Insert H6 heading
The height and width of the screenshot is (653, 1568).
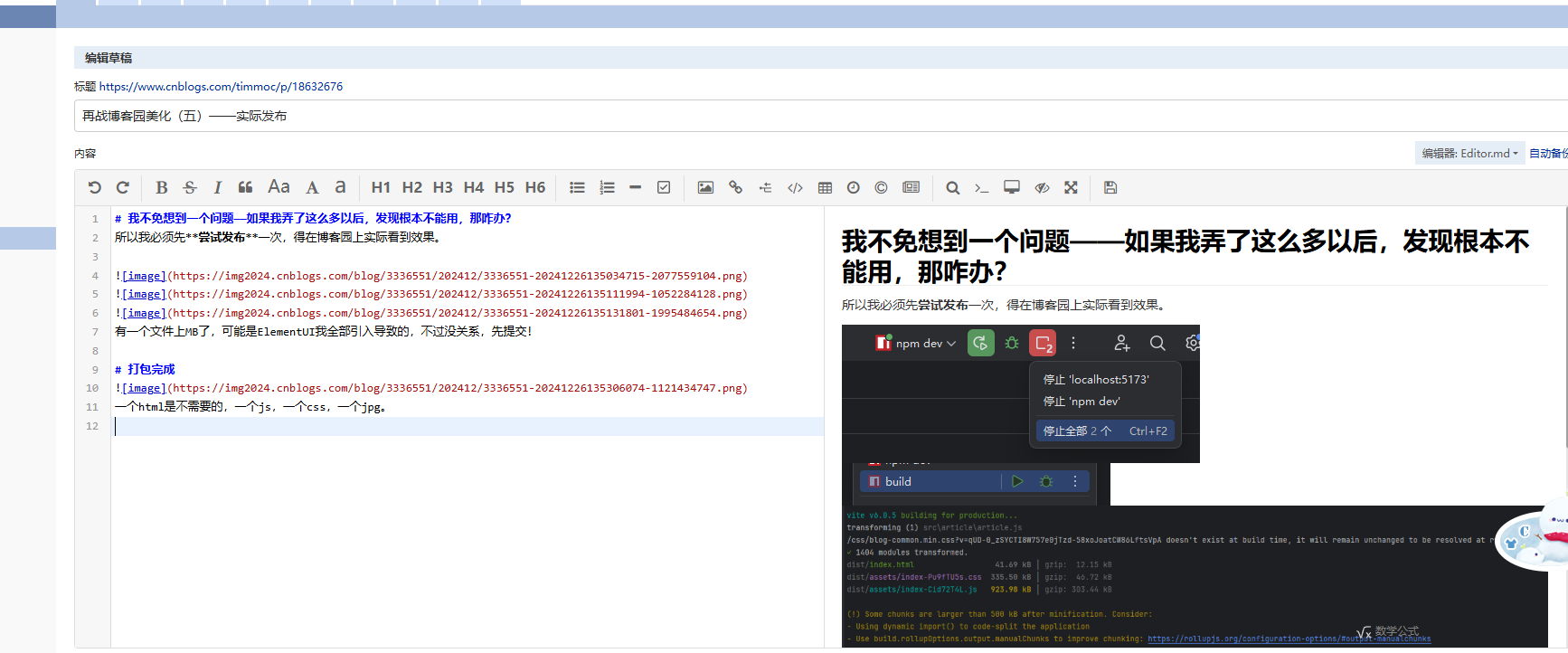535,187
